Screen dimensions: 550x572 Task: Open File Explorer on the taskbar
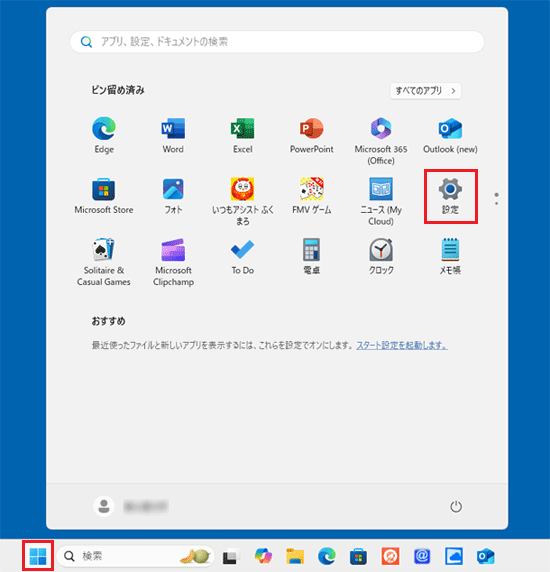pyautogui.click(x=295, y=556)
